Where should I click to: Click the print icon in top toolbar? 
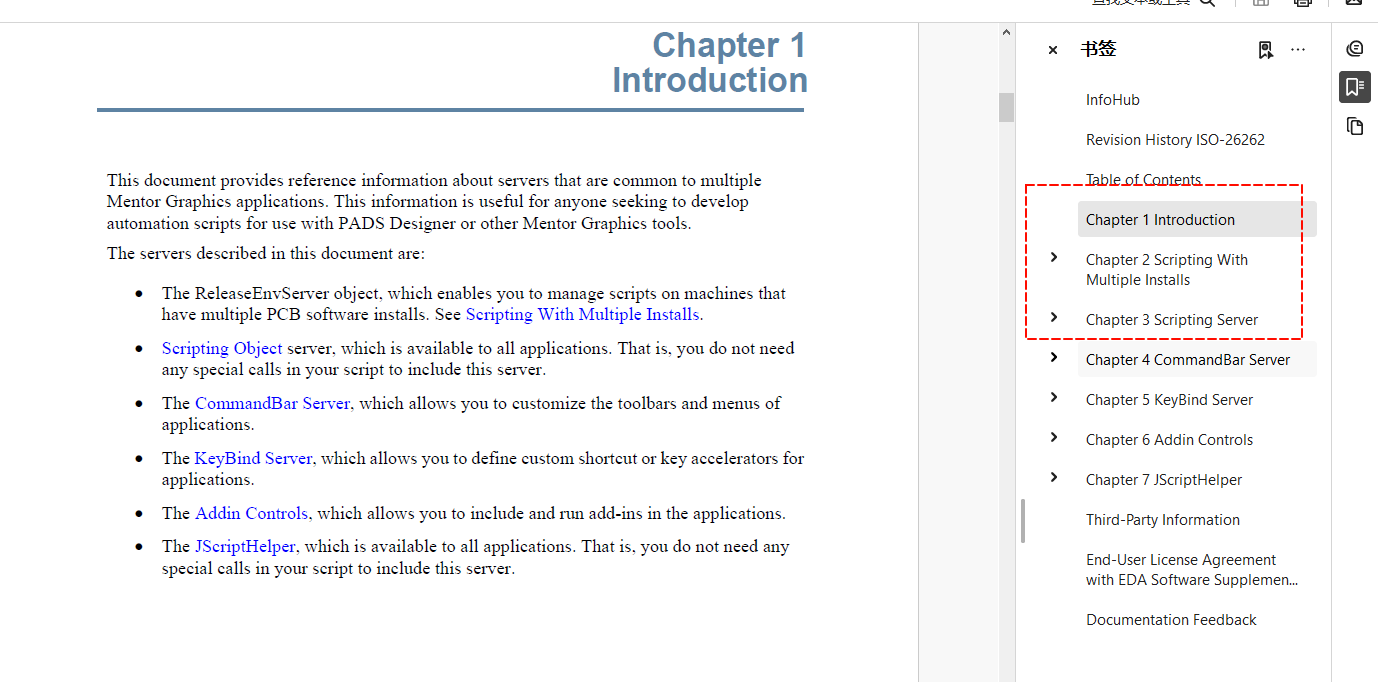point(1302,3)
